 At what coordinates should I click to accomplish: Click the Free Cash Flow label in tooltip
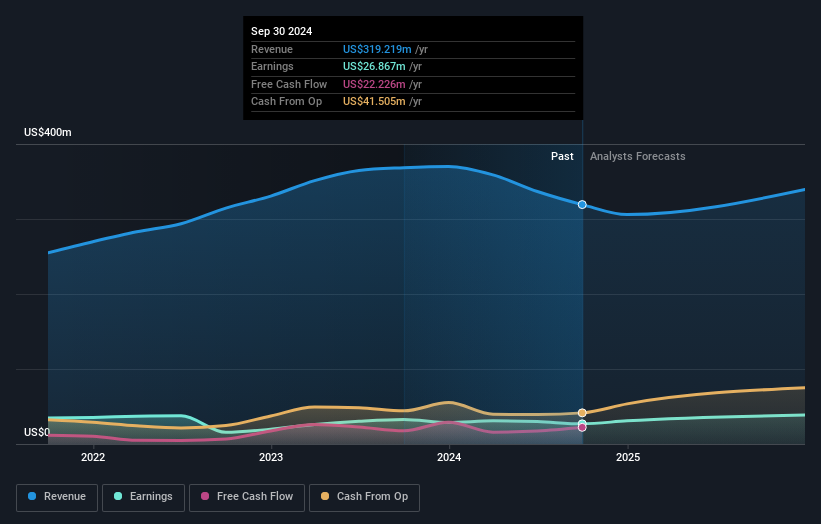[289, 84]
